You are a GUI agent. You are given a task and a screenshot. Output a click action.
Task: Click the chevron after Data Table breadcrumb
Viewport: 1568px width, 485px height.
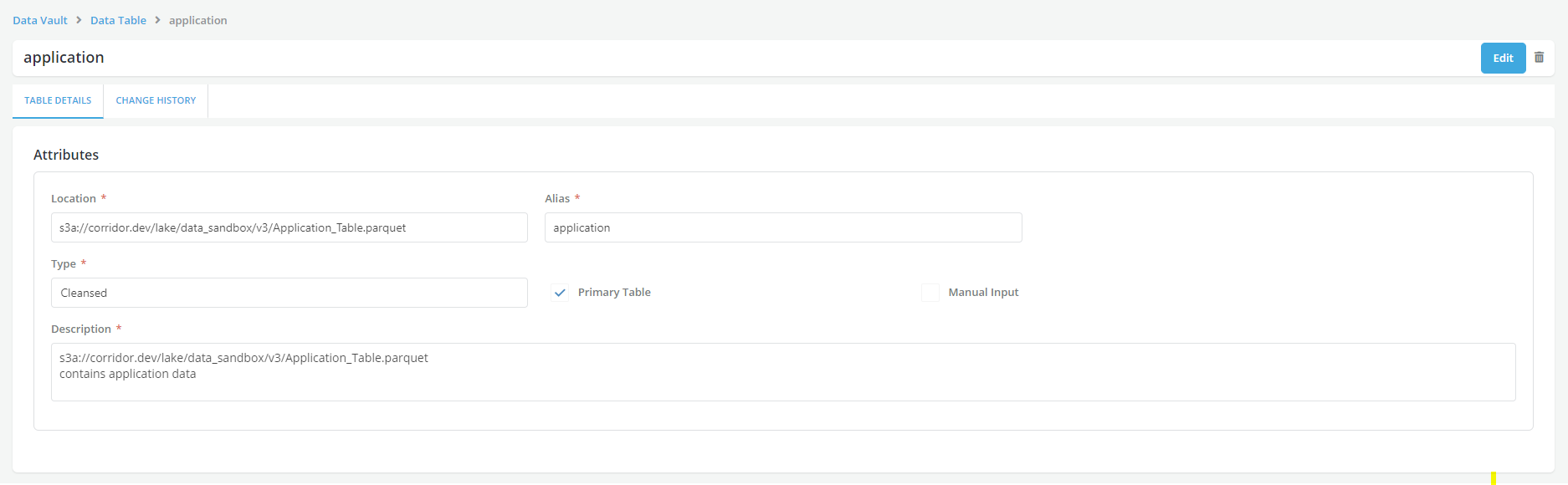(157, 20)
